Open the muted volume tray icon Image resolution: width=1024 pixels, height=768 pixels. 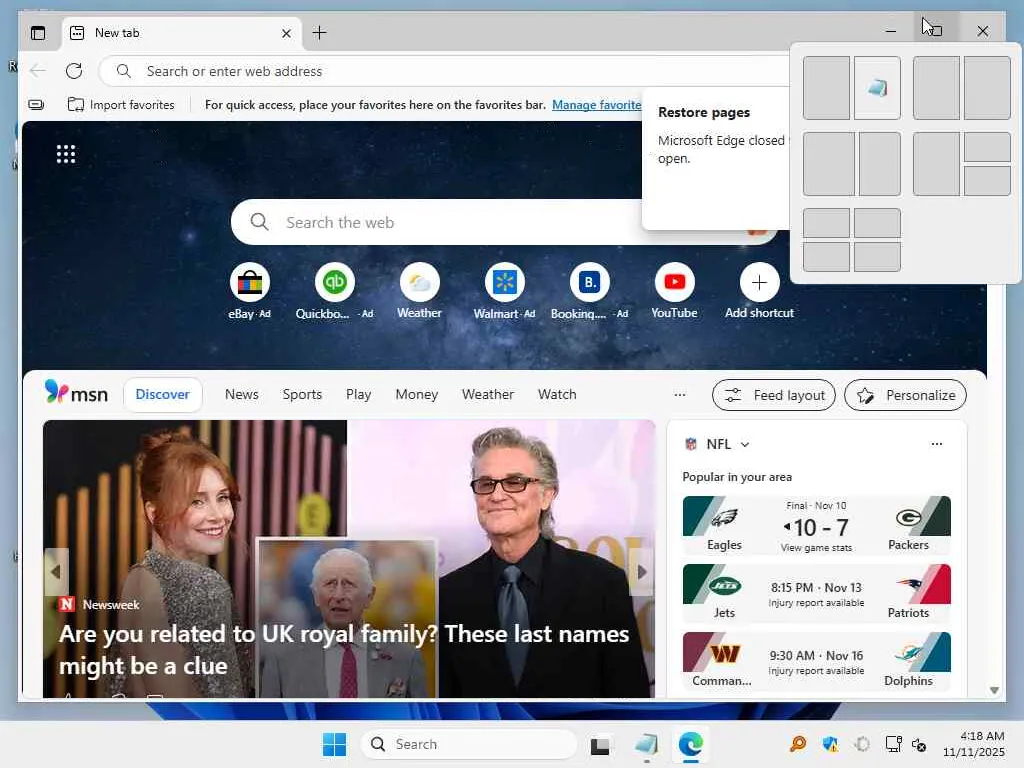tap(919, 744)
